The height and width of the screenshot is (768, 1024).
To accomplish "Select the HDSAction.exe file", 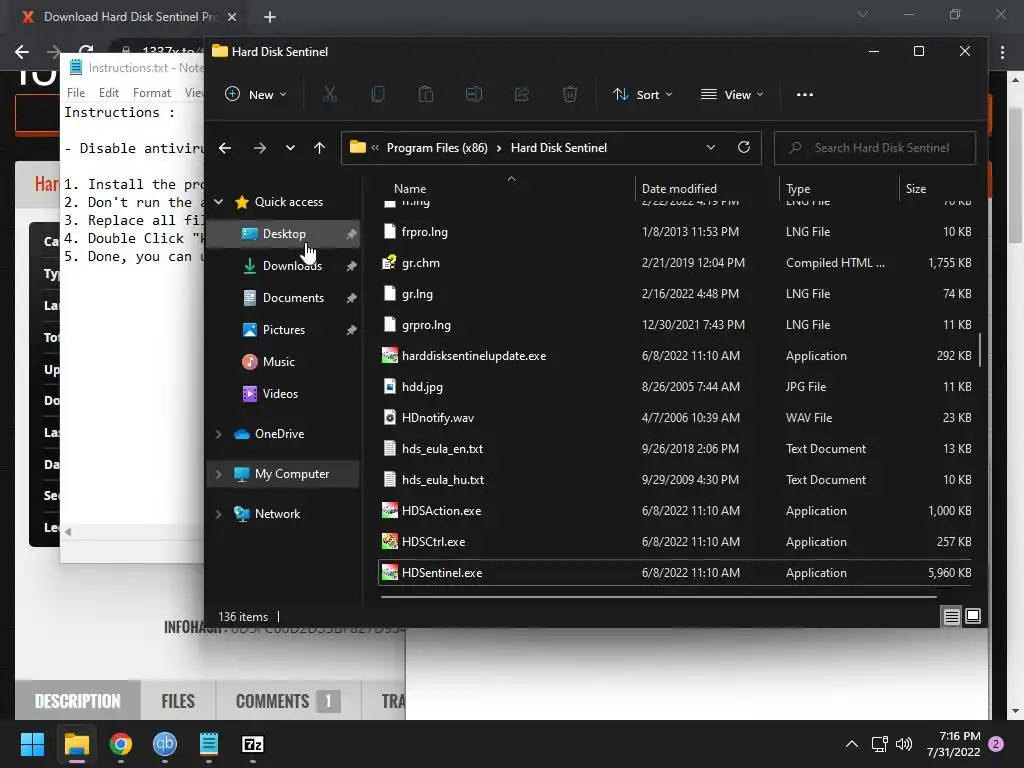I will pyautogui.click(x=675, y=511).
